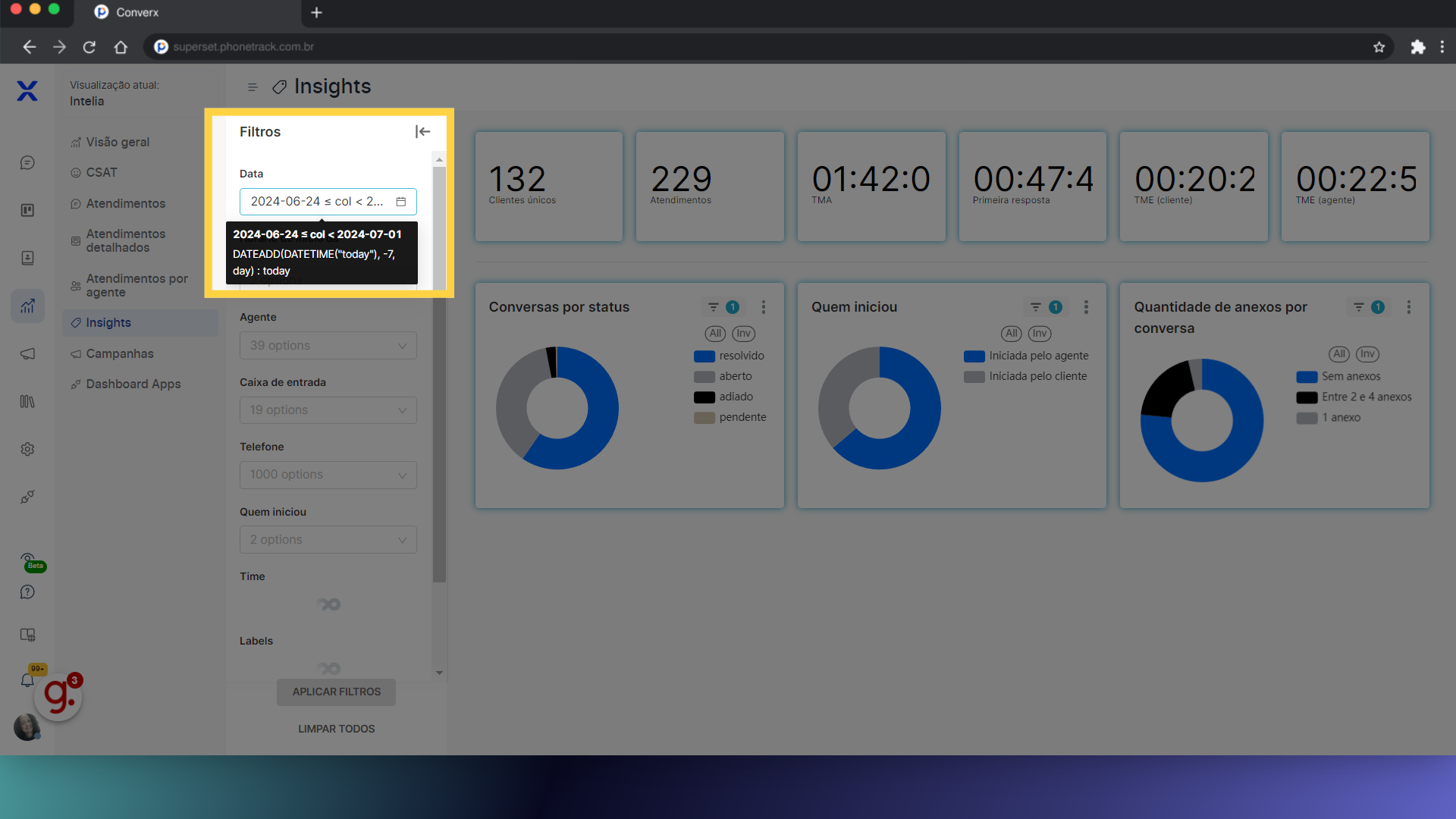
Task: Click the notifications bell icon
Action: (x=27, y=680)
